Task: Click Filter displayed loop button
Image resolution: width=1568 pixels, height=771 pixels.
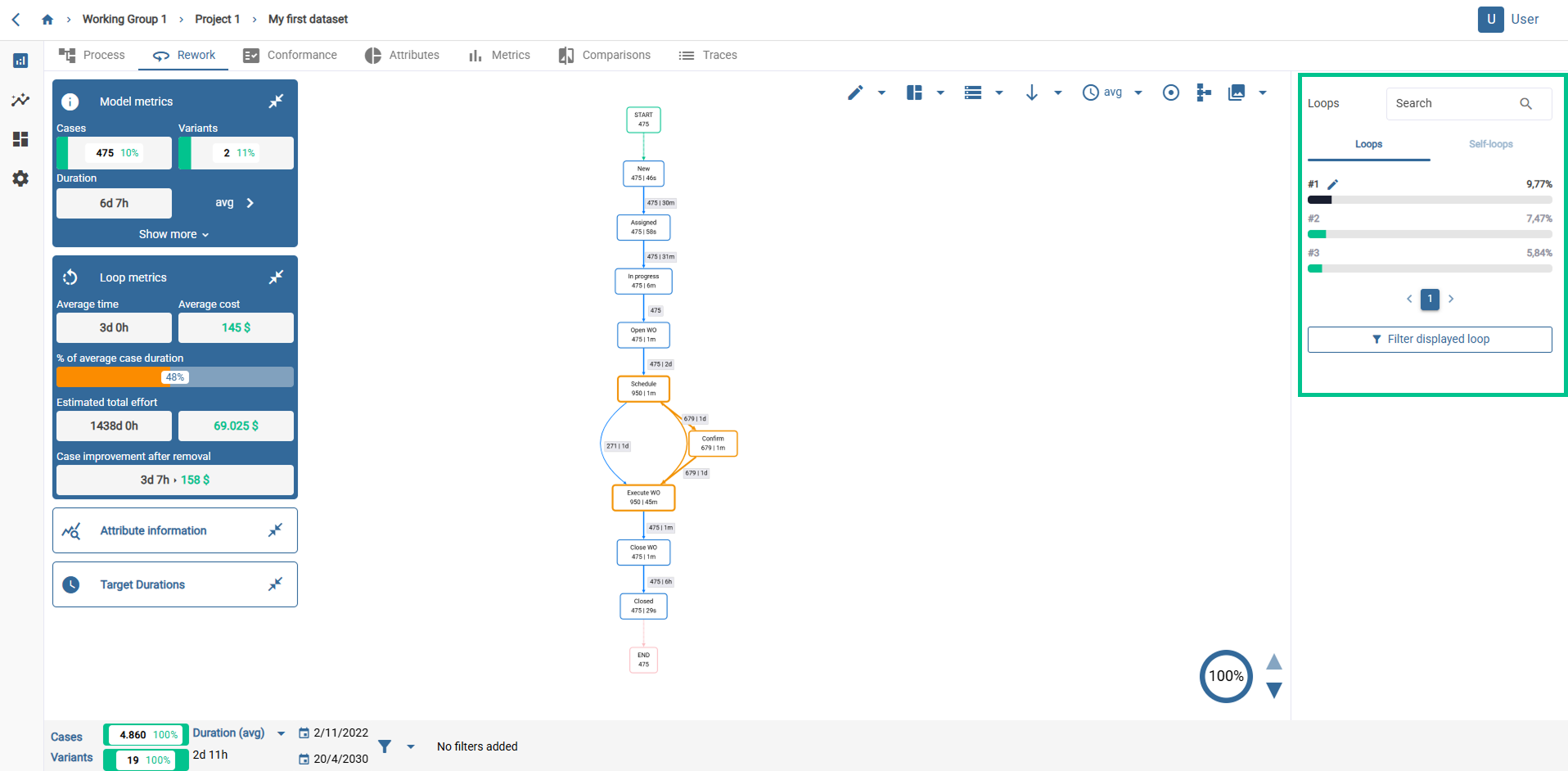Action: [1430, 339]
